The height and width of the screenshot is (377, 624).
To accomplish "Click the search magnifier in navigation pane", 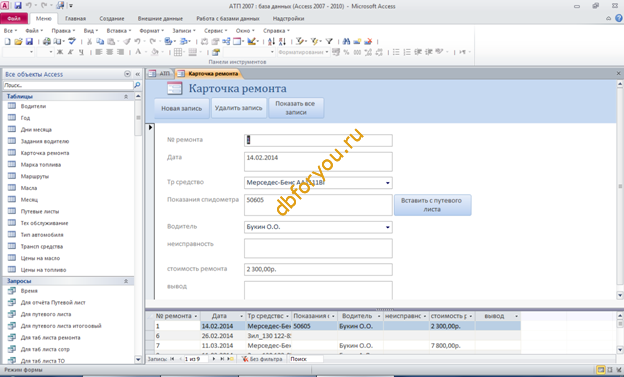I will click(x=137, y=85).
